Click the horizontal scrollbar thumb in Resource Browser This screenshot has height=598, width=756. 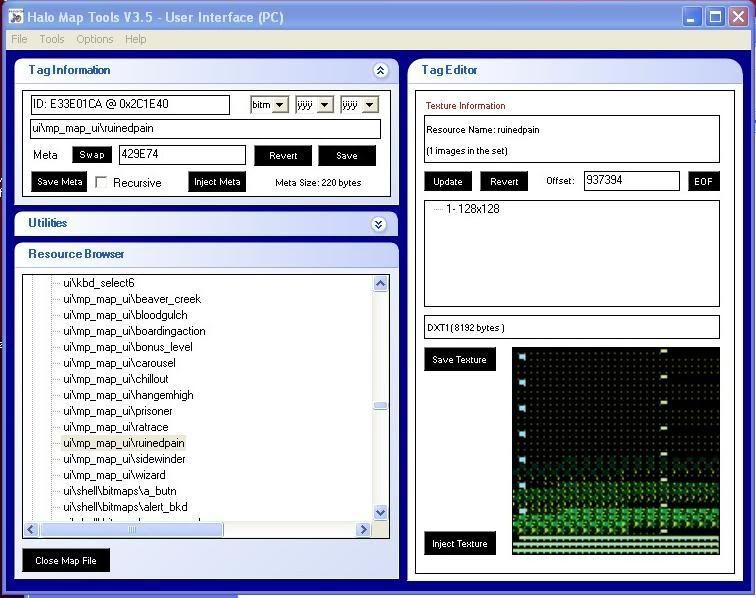(x=132, y=530)
